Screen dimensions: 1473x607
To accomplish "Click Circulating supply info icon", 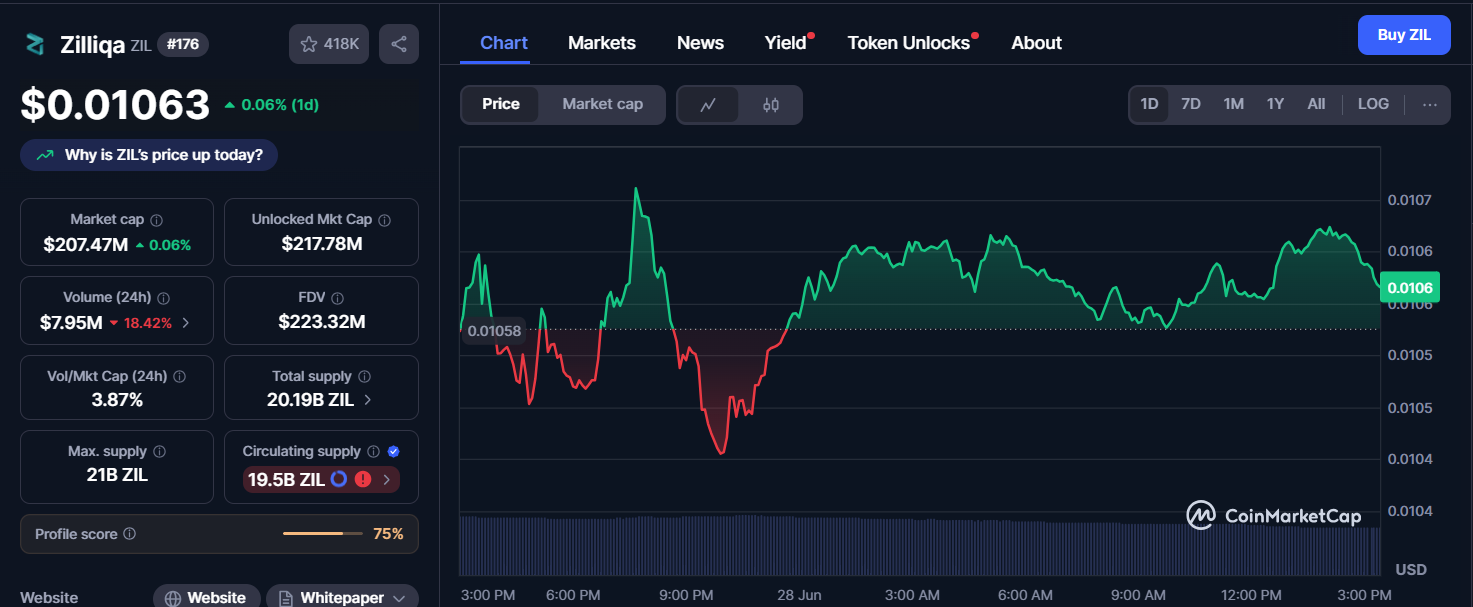I will (373, 452).
